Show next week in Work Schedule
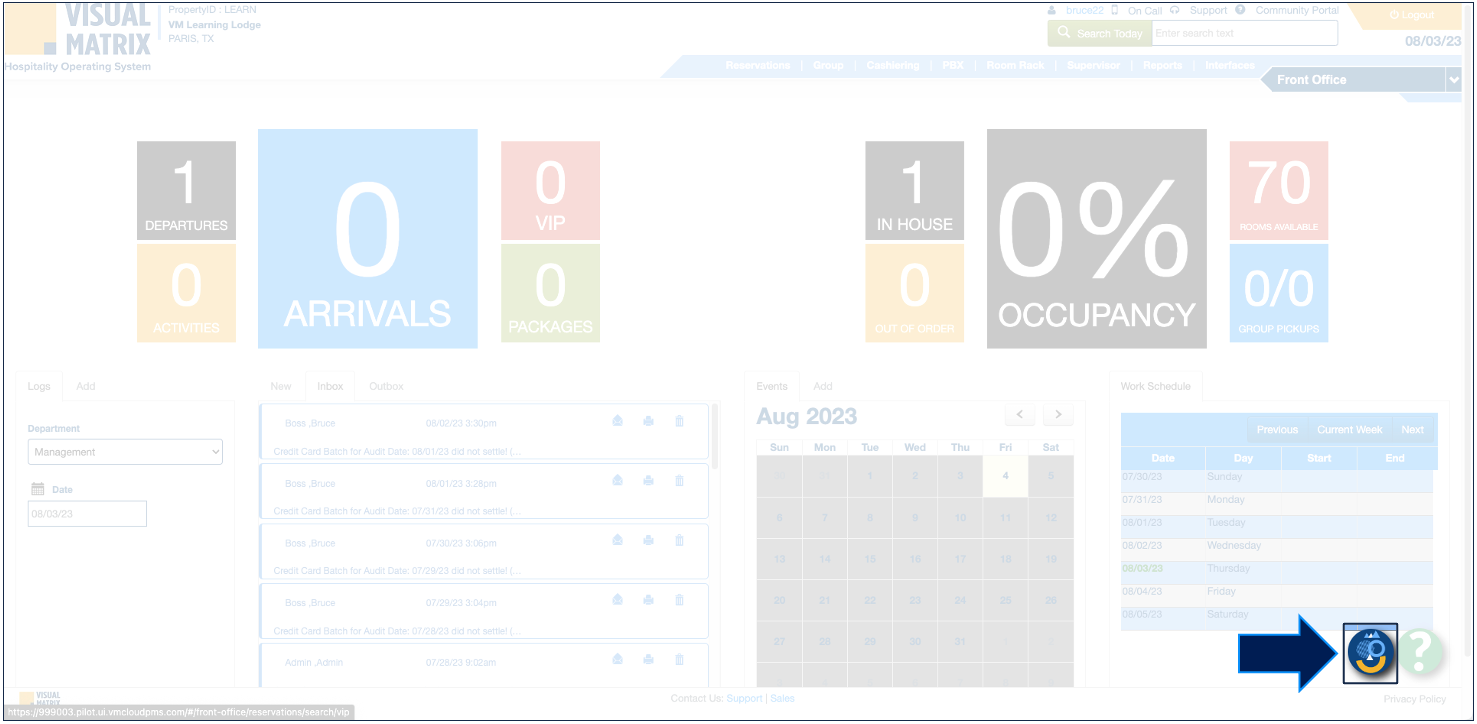Screen dimensions: 1477x724 pyautogui.click(x=1412, y=430)
